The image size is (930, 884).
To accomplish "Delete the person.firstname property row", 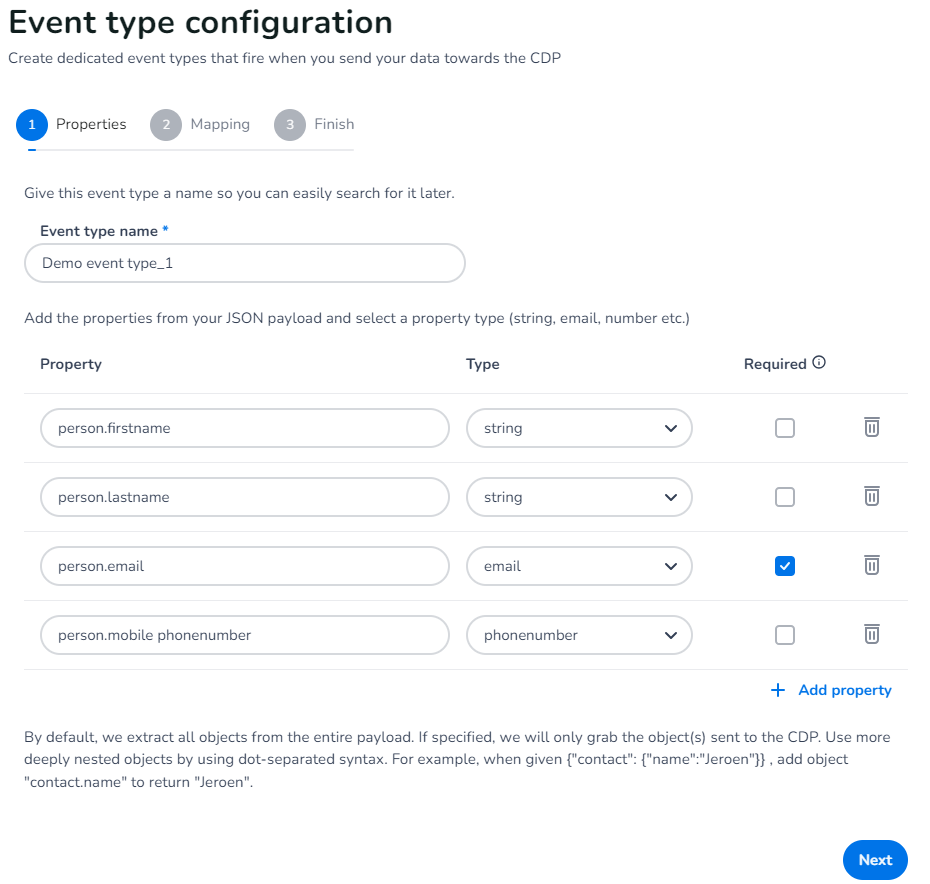I will coord(871,428).
